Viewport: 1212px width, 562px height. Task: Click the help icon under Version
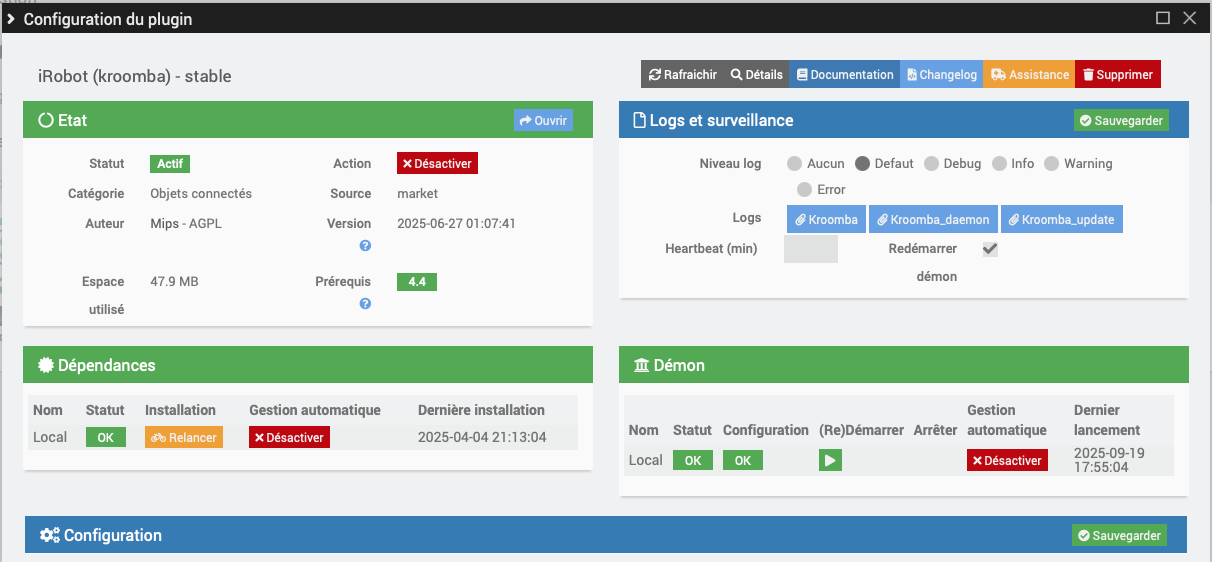pos(365,245)
